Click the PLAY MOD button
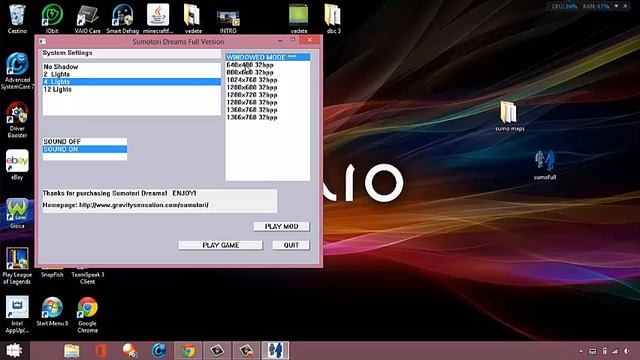This screenshot has height=360, width=640. [x=282, y=227]
